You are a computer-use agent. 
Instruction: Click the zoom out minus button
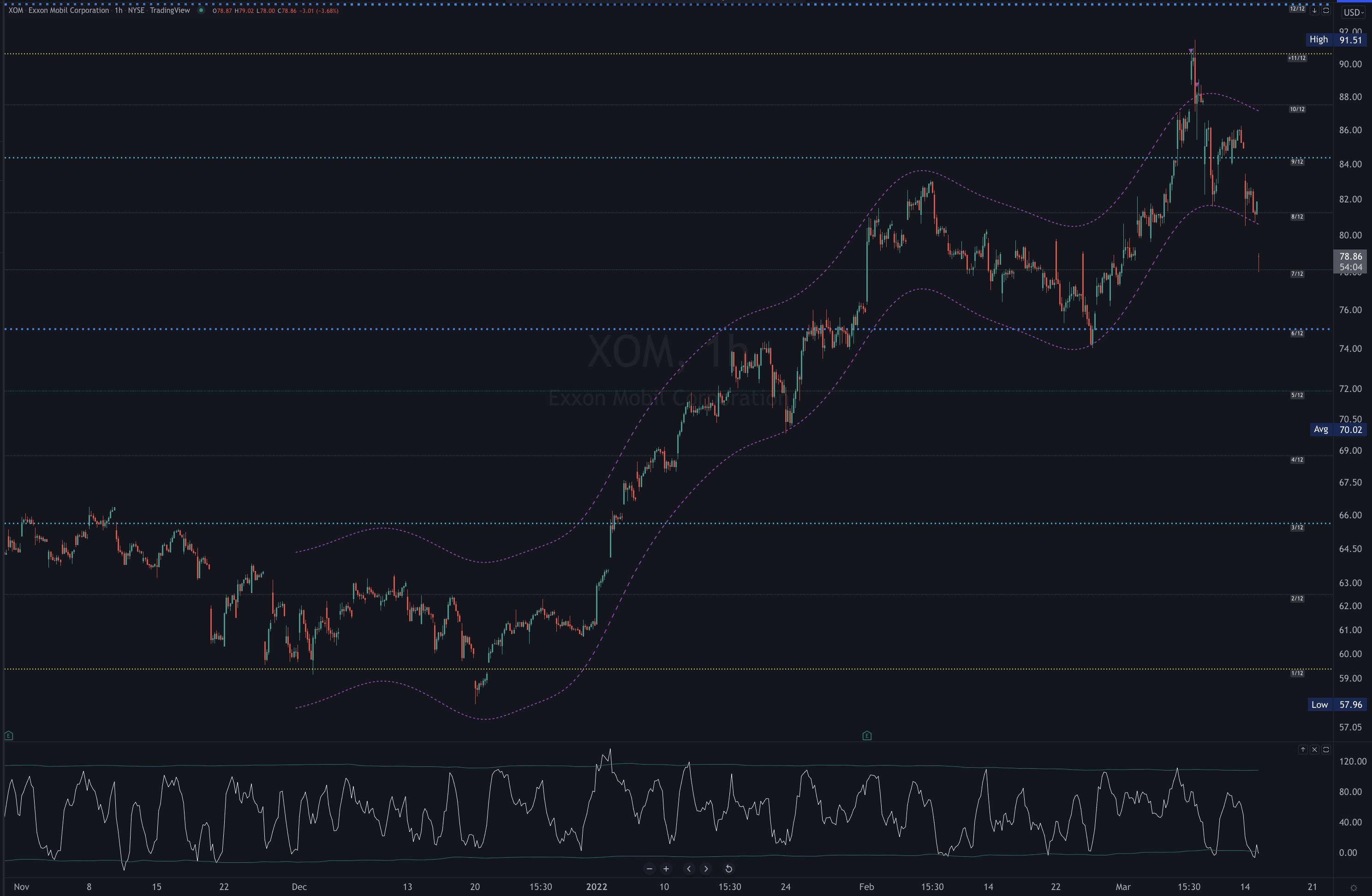pyautogui.click(x=650, y=868)
